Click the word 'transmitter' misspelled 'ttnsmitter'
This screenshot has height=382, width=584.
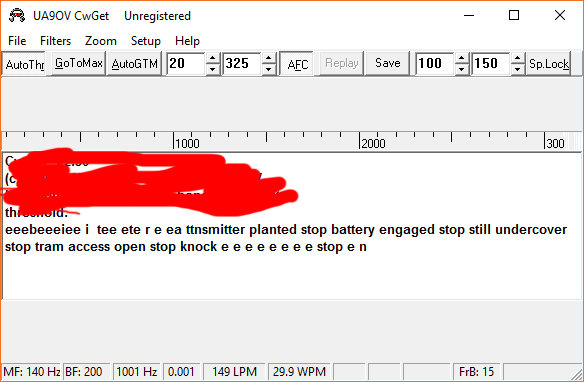click(216, 230)
